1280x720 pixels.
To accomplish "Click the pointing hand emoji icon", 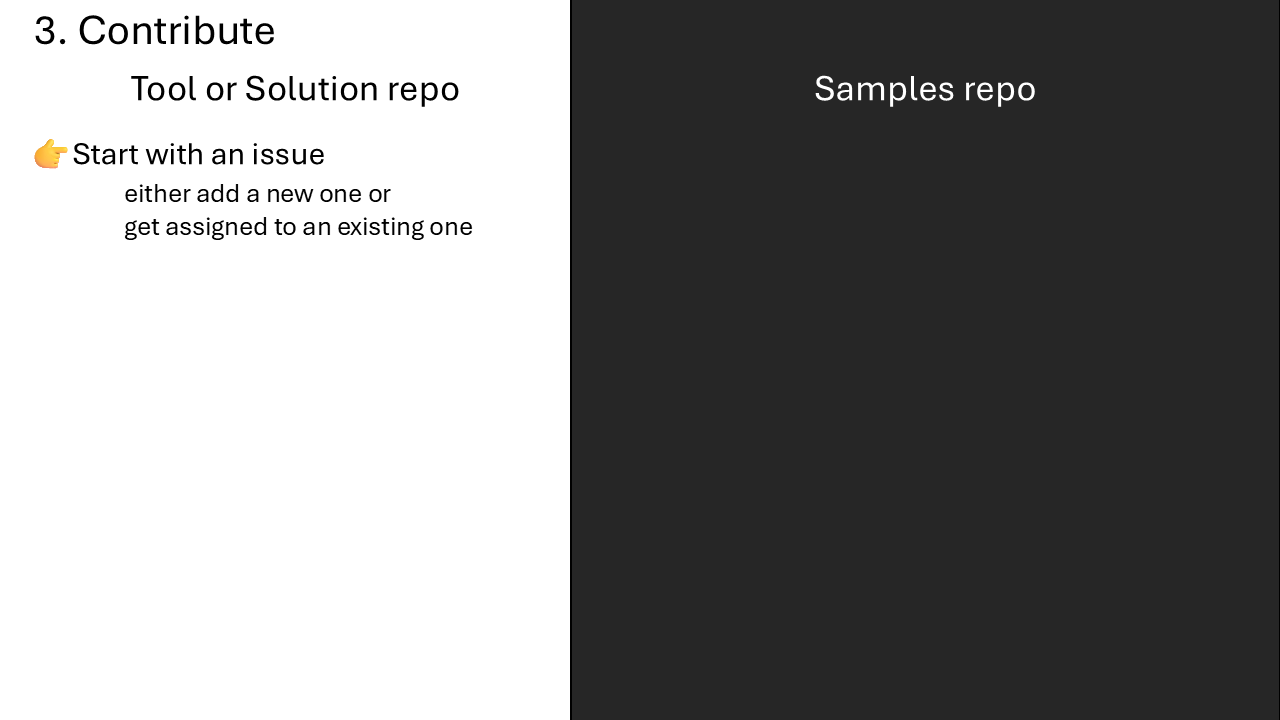I will 51,154.
